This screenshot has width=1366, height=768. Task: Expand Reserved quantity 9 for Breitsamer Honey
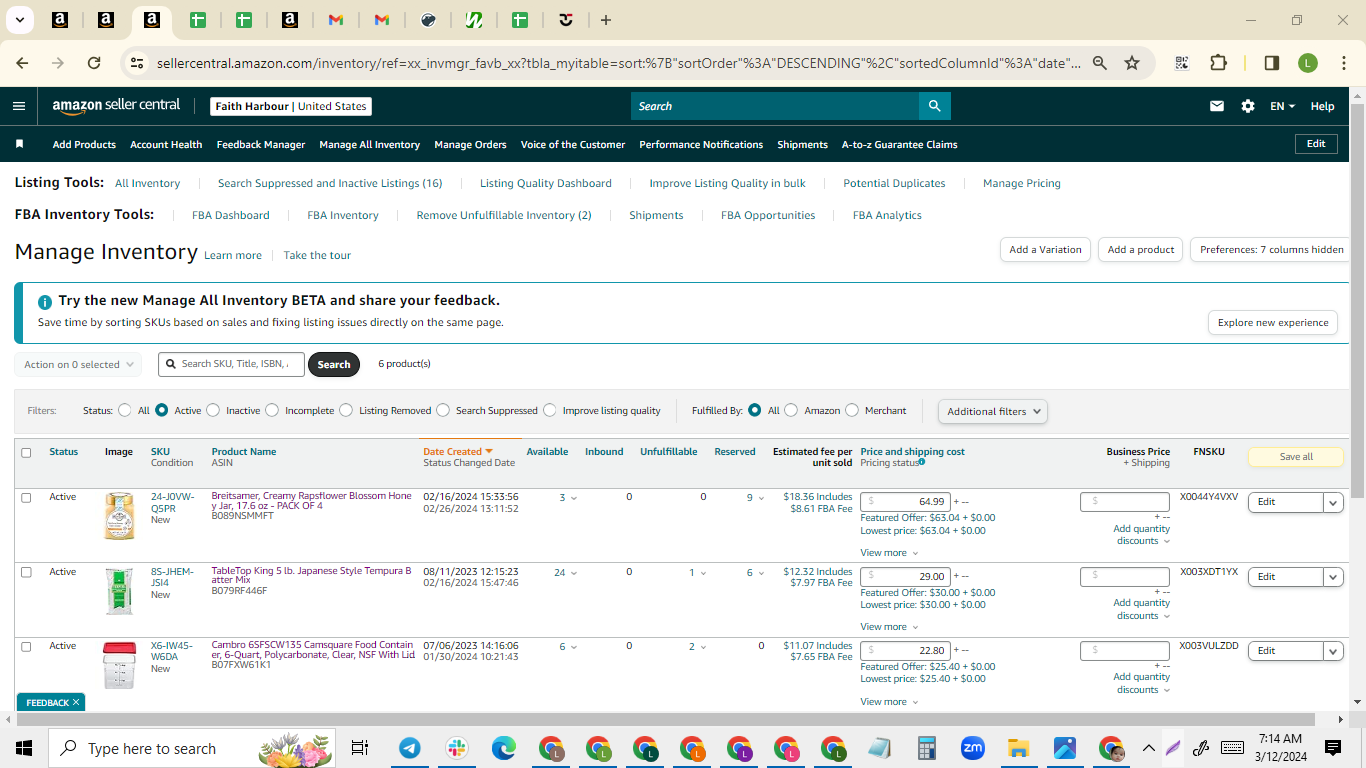(755, 498)
